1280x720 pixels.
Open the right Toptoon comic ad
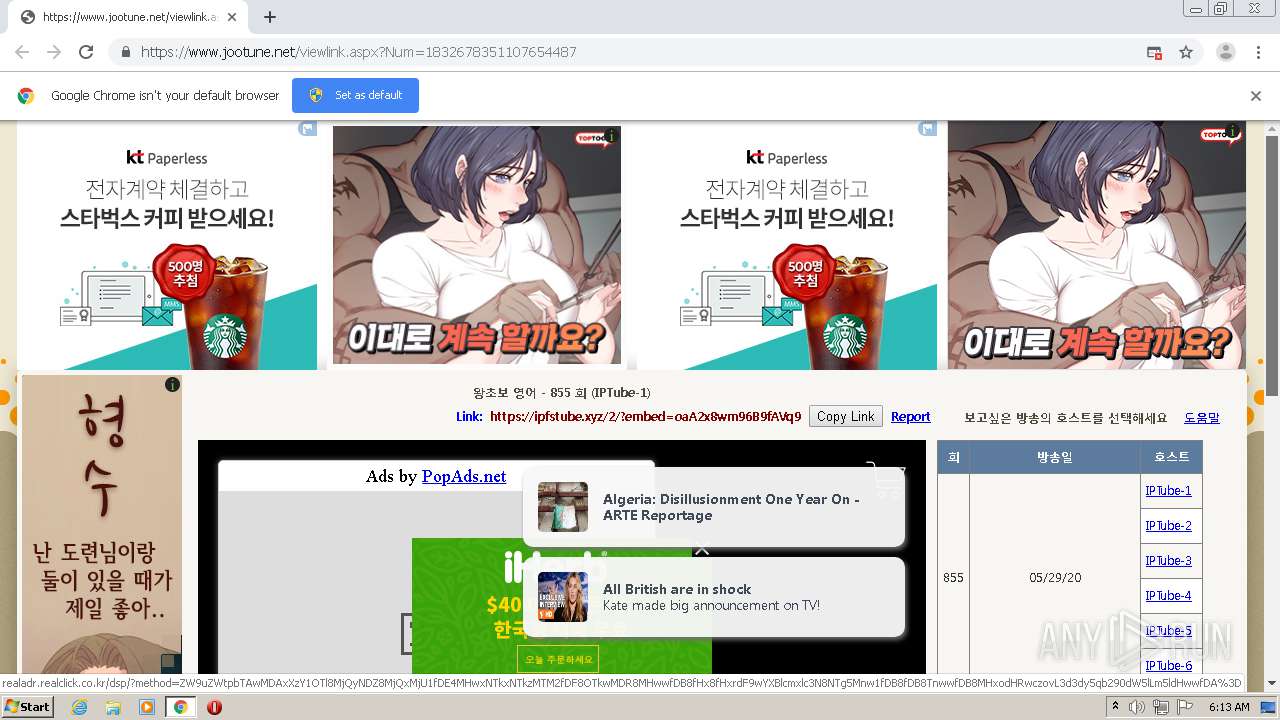point(1097,245)
